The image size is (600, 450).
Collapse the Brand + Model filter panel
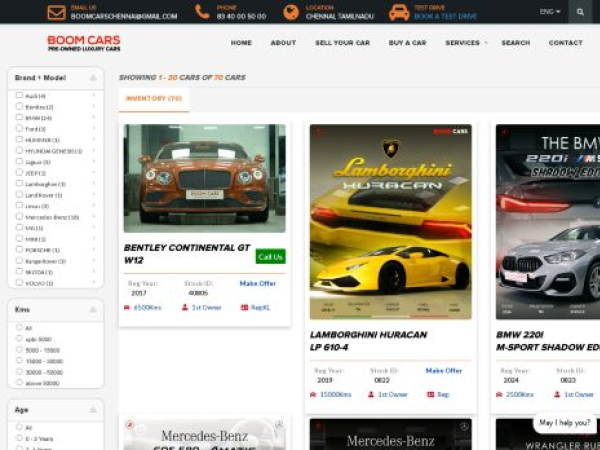(x=93, y=78)
